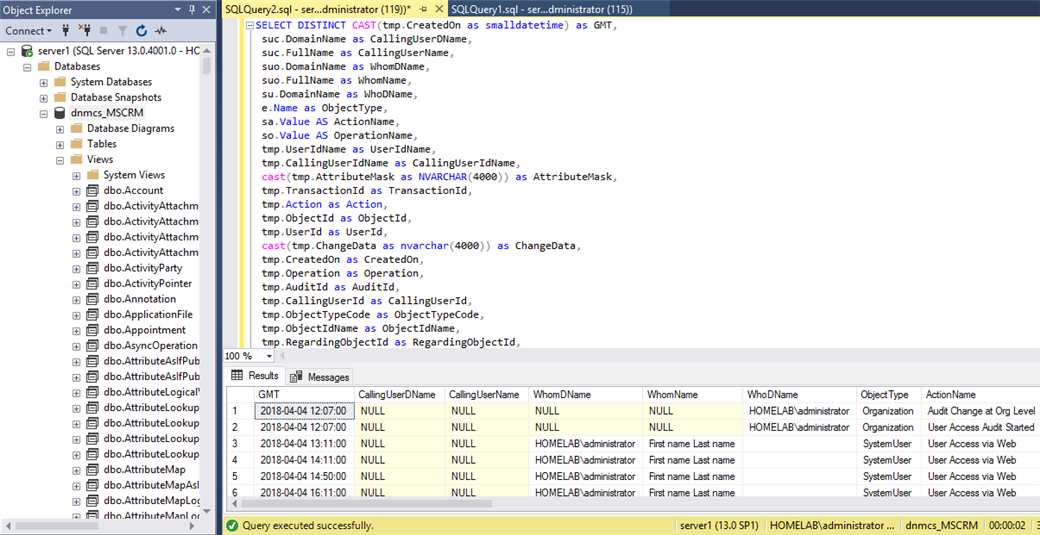Collapse the Databases folder
The width and height of the screenshot is (1040, 535).
click(x=27, y=66)
